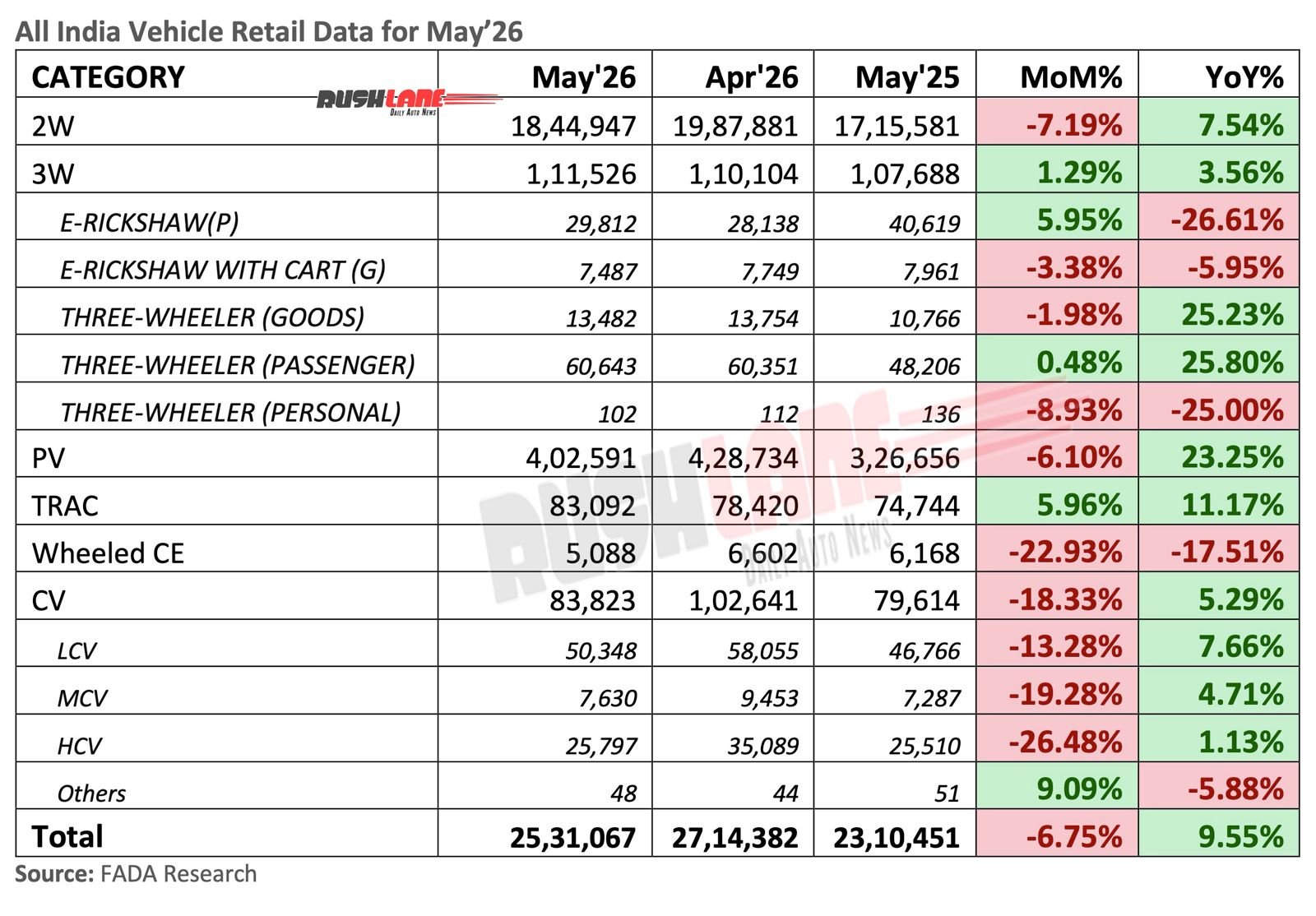Click the 23.25% YoY cell

pyautogui.click(x=1219, y=455)
